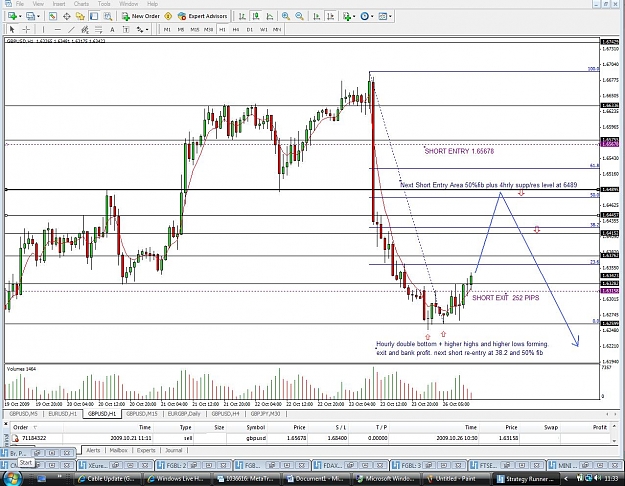The image size is (625, 486).
Task: Open the Journal tab in Terminal
Action: [173, 450]
